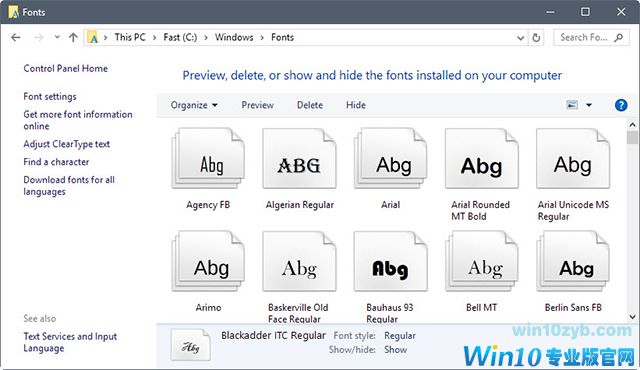Click the Font style value Regular
The height and width of the screenshot is (370, 640).
click(x=400, y=336)
